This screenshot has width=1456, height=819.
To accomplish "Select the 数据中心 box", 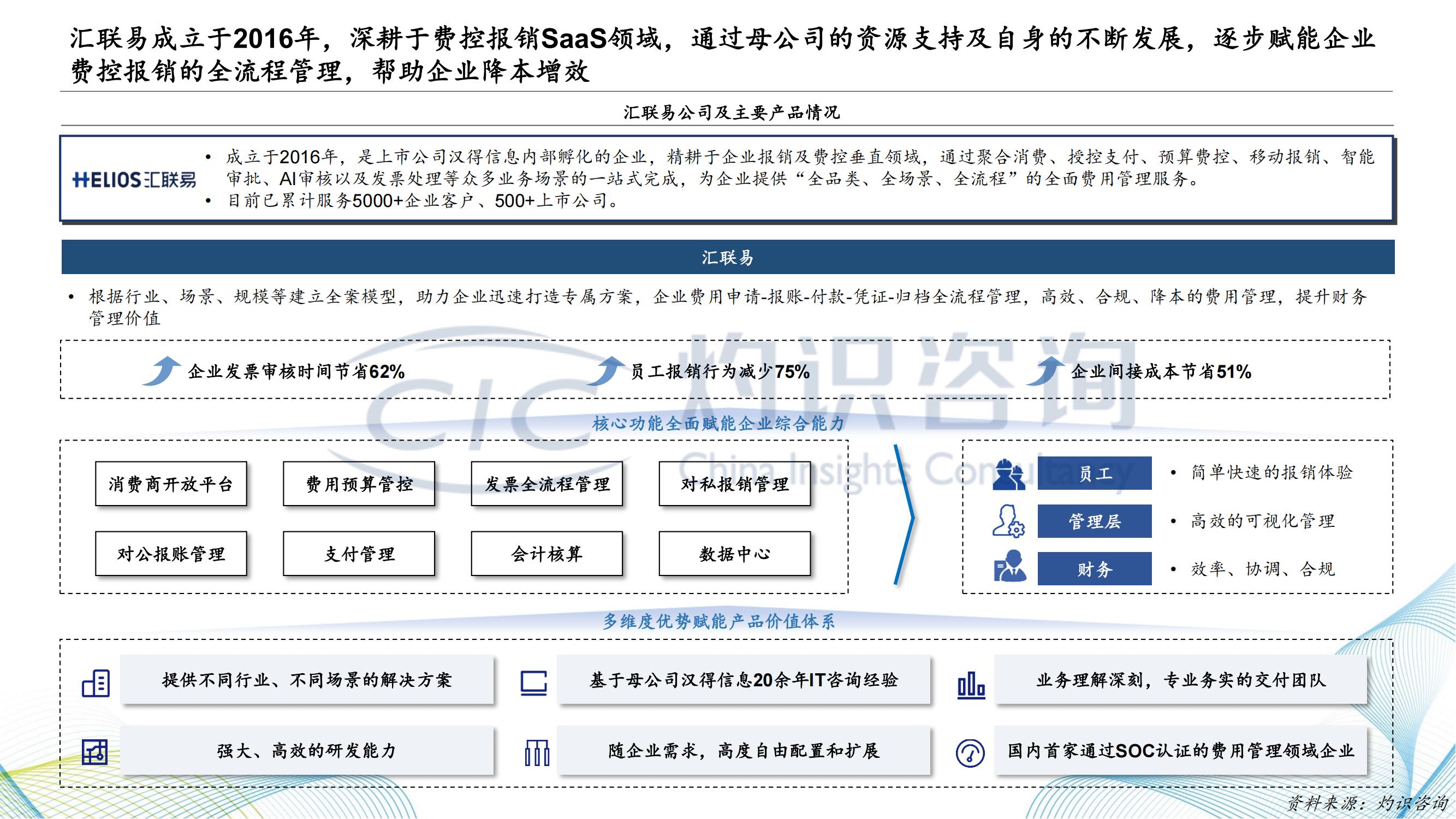I will coord(734,553).
